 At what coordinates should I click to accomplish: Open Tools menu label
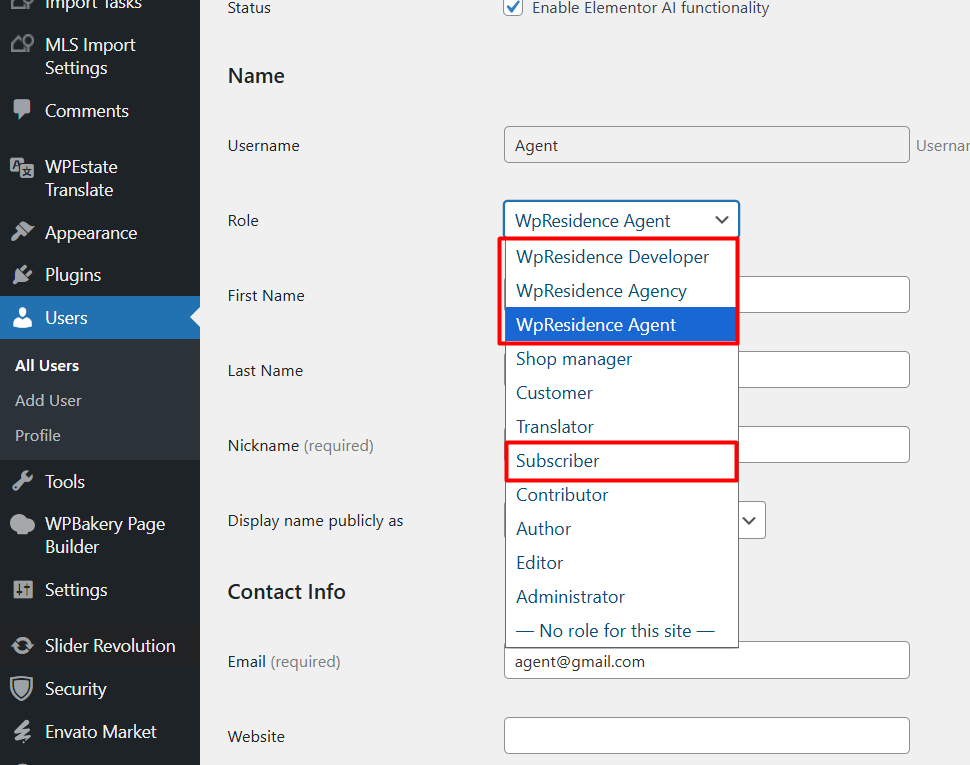(x=65, y=482)
